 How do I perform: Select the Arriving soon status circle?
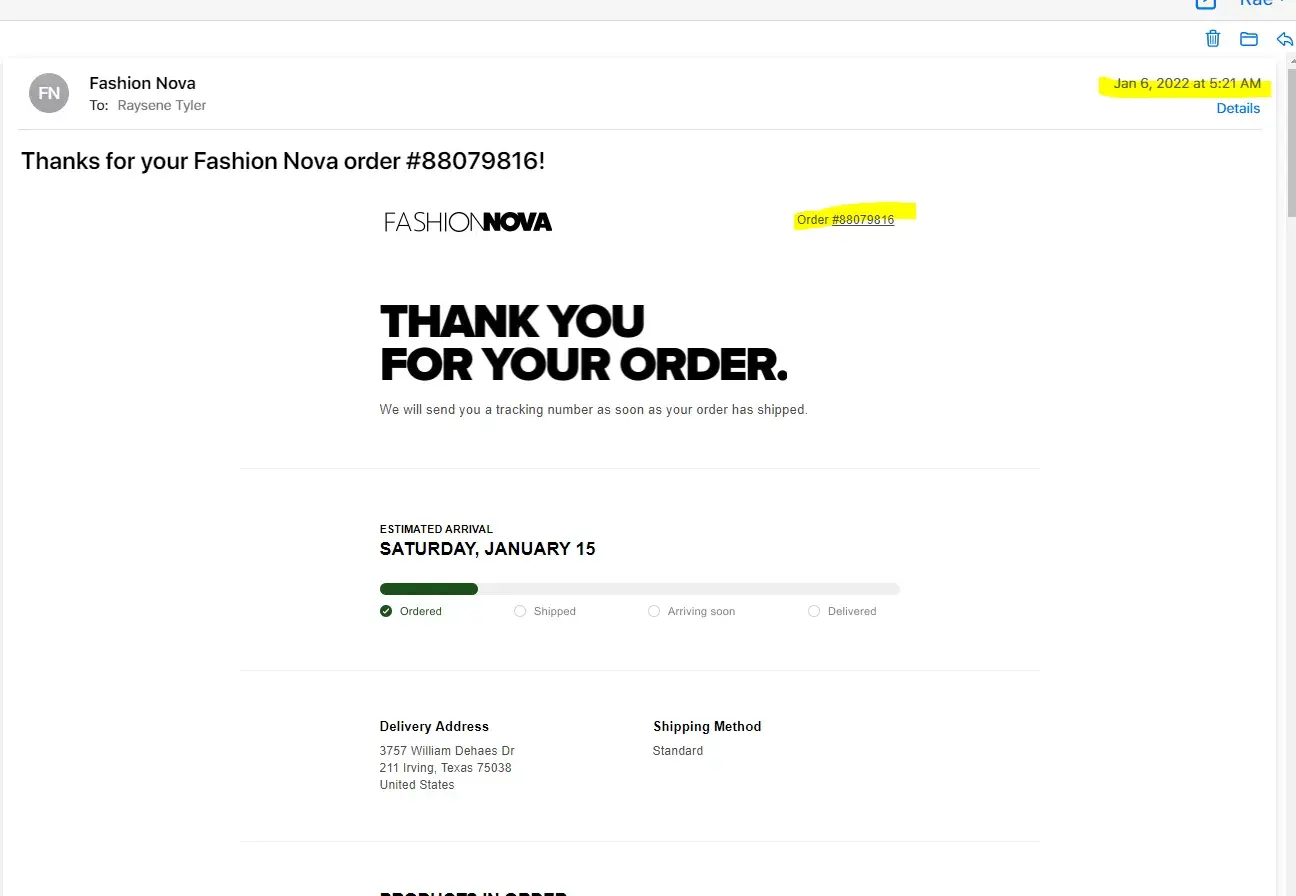tap(654, 611)
